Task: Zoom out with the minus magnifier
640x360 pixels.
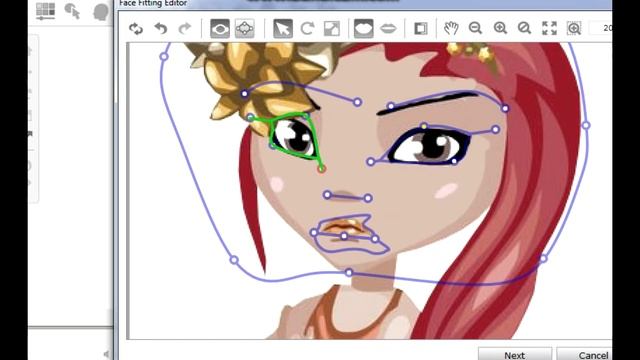Action: tap(475, 28)
